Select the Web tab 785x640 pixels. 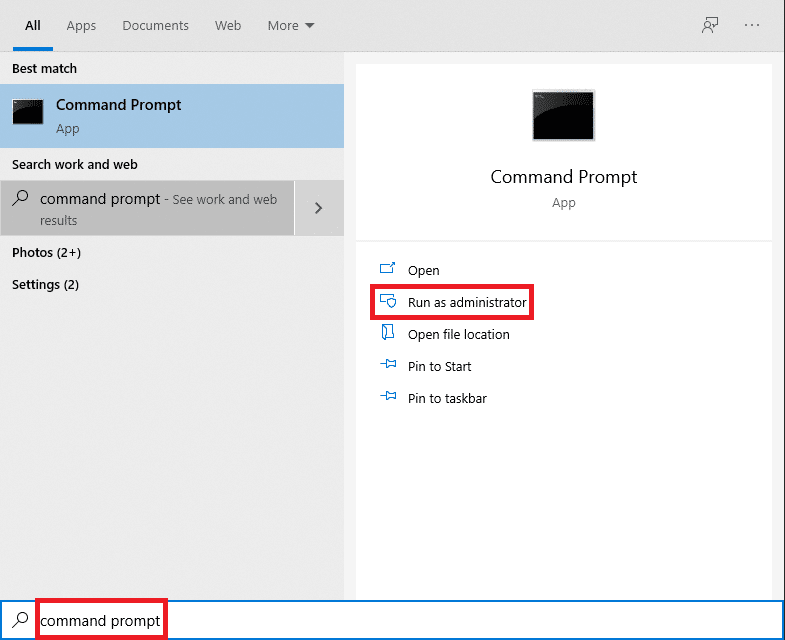click(x=228, y=26)
